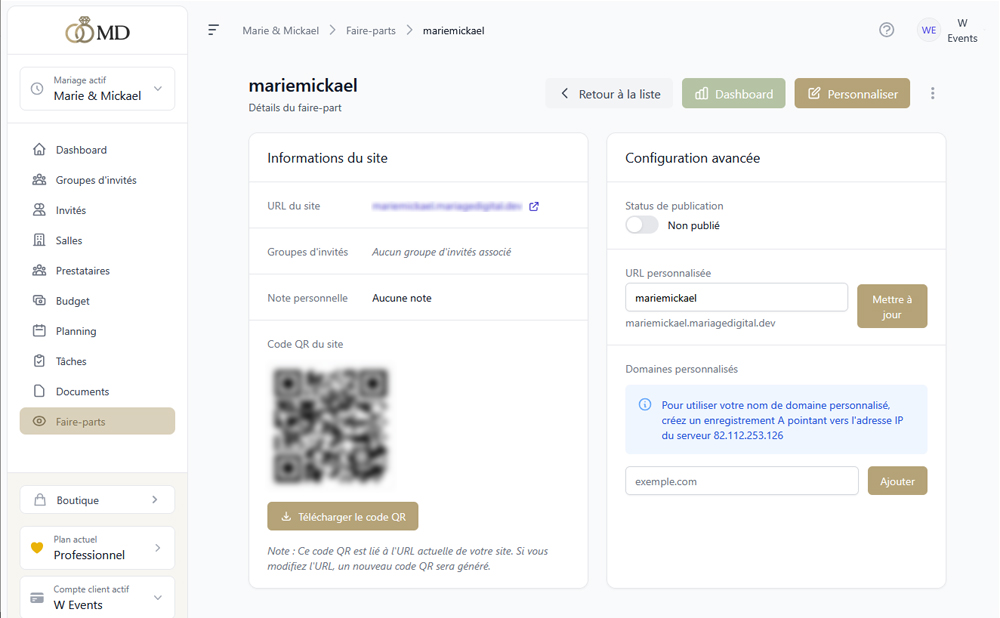Click the W Events user name
The width and height of the screenshot is (1000, 618).
coord(962,30)
